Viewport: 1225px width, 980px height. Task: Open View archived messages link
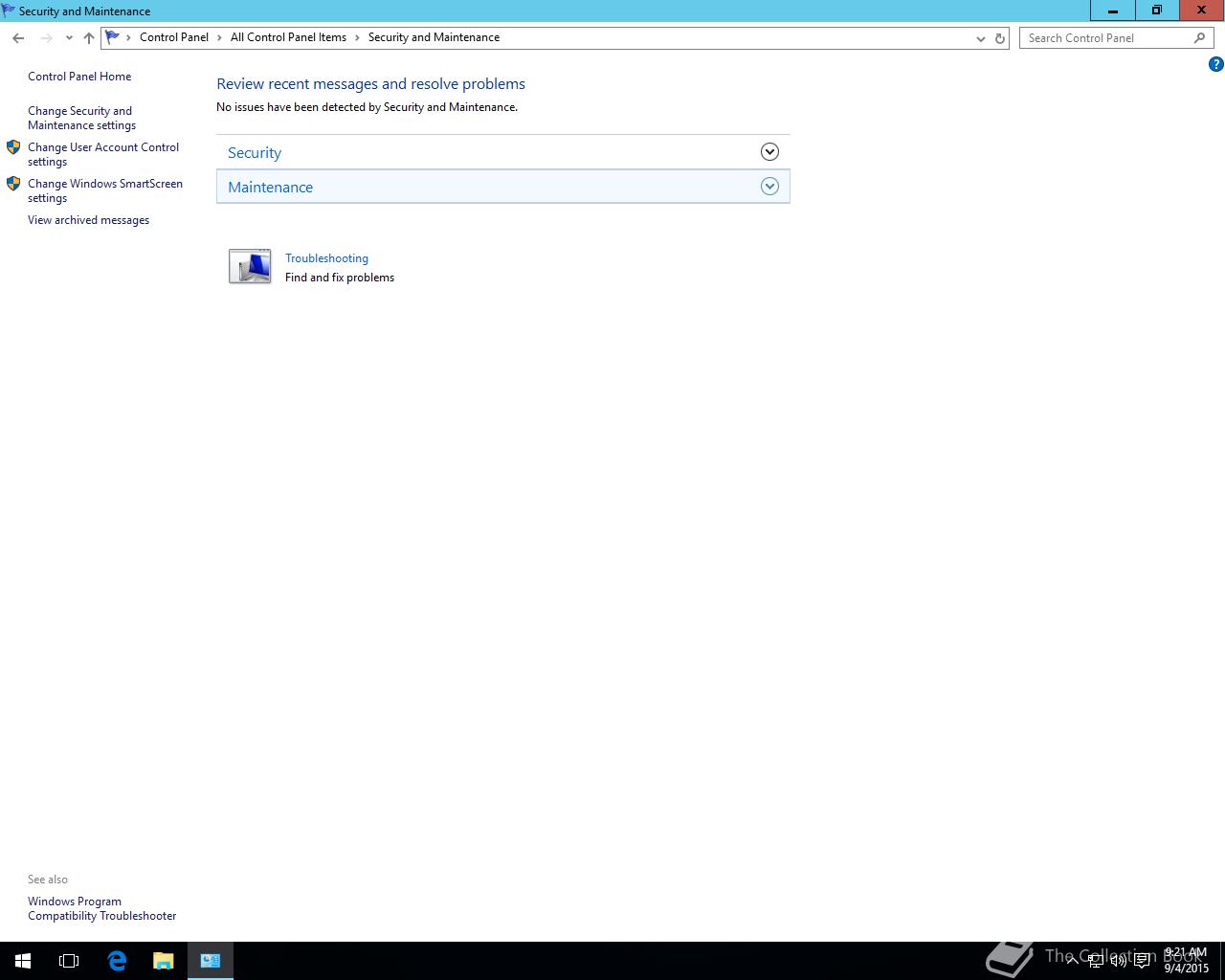88,220
